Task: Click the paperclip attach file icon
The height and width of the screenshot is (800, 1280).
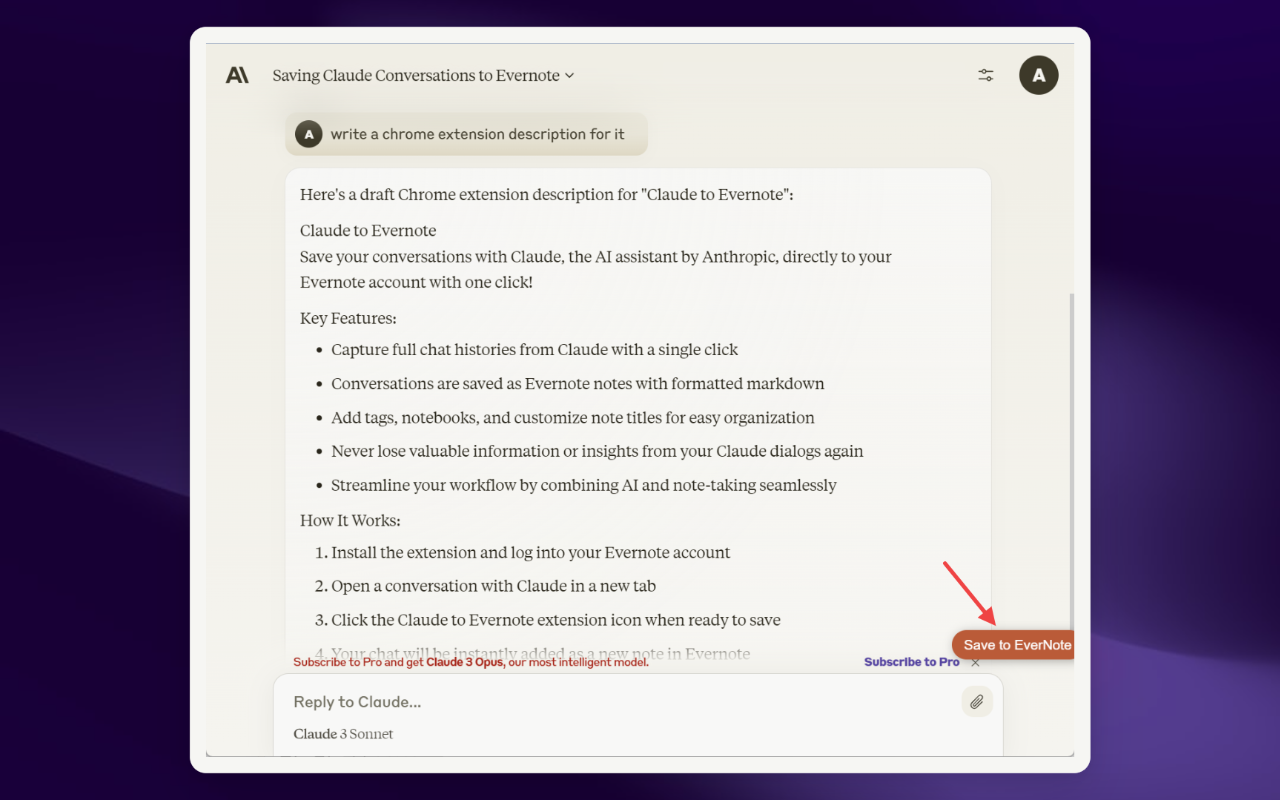Action: click(977, 702)
